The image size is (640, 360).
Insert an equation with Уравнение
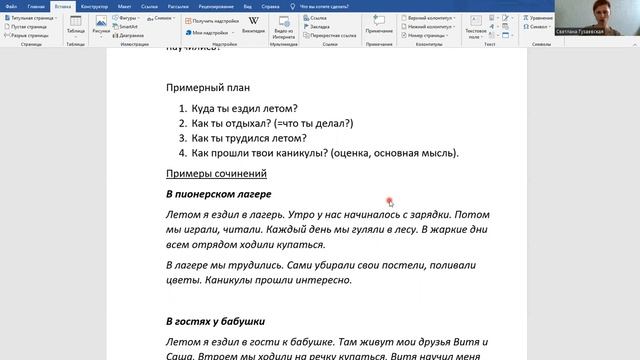point(538,18)
